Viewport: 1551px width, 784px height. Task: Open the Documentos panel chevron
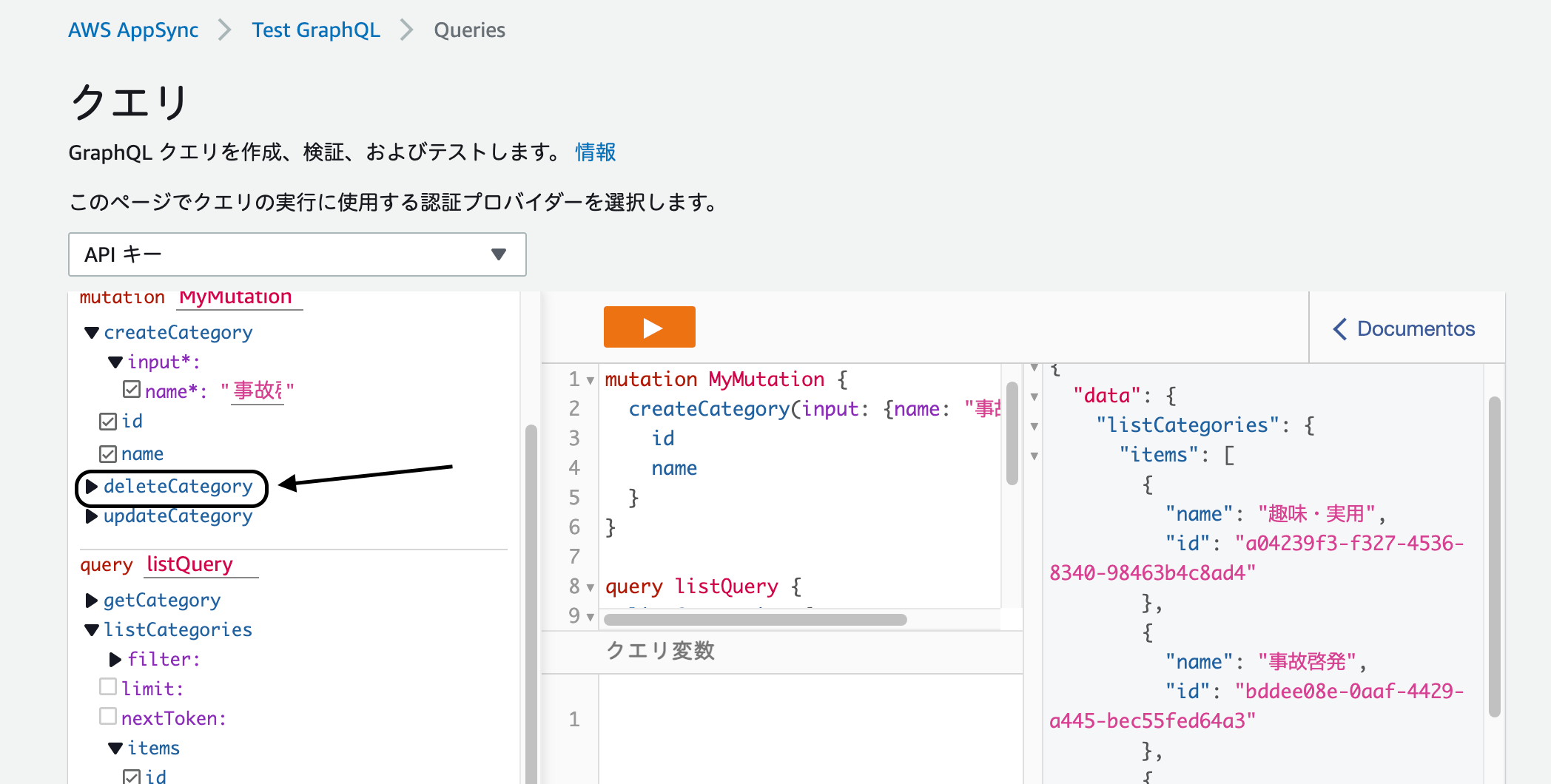tap(1340, 329)
